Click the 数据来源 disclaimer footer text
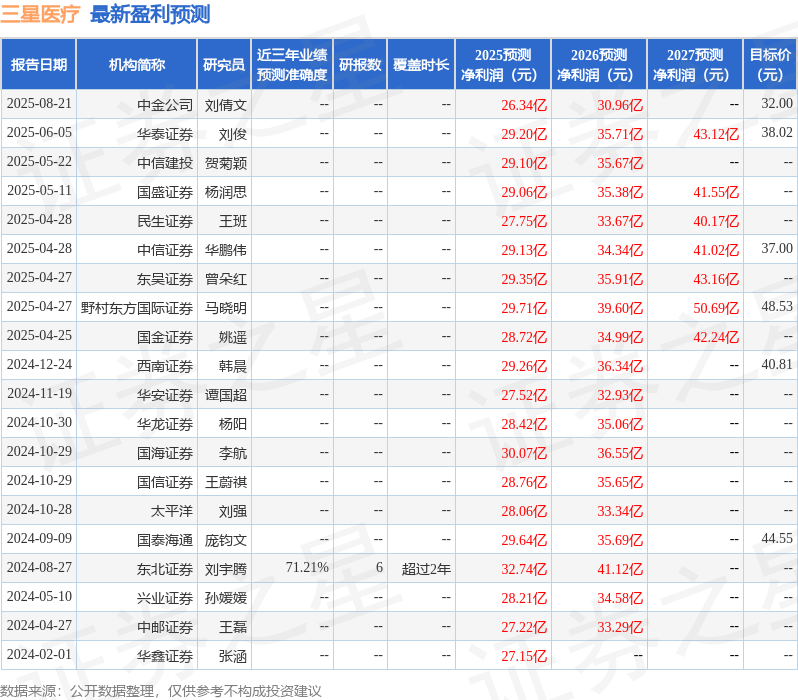This screenshot has width=798, height=700. click(161, 691)
